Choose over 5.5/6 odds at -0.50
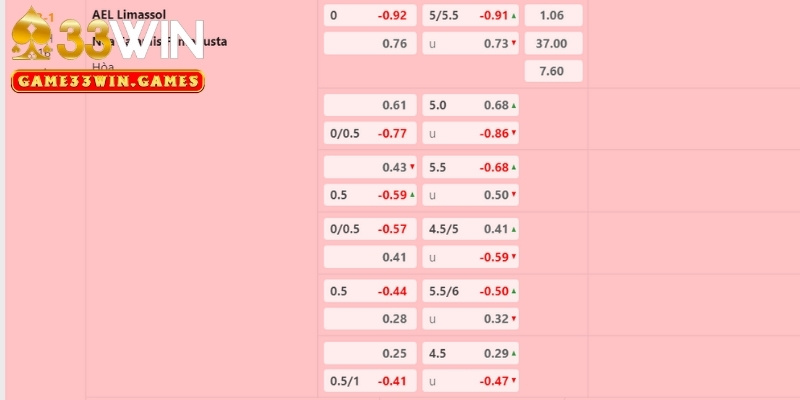The image size is (800, 400). (470, 291)
